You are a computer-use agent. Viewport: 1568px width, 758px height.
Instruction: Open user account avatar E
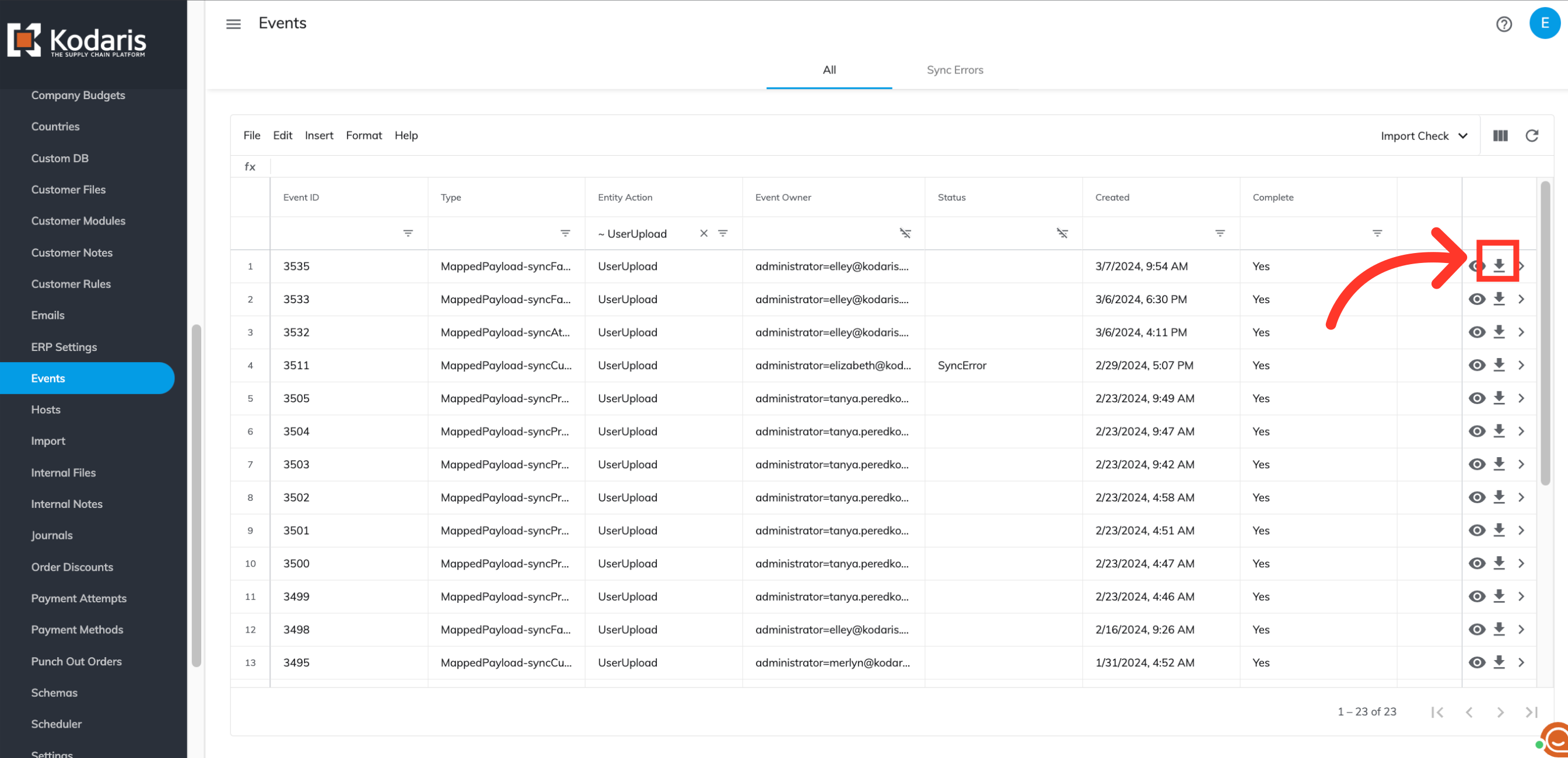coord(1543,24)
